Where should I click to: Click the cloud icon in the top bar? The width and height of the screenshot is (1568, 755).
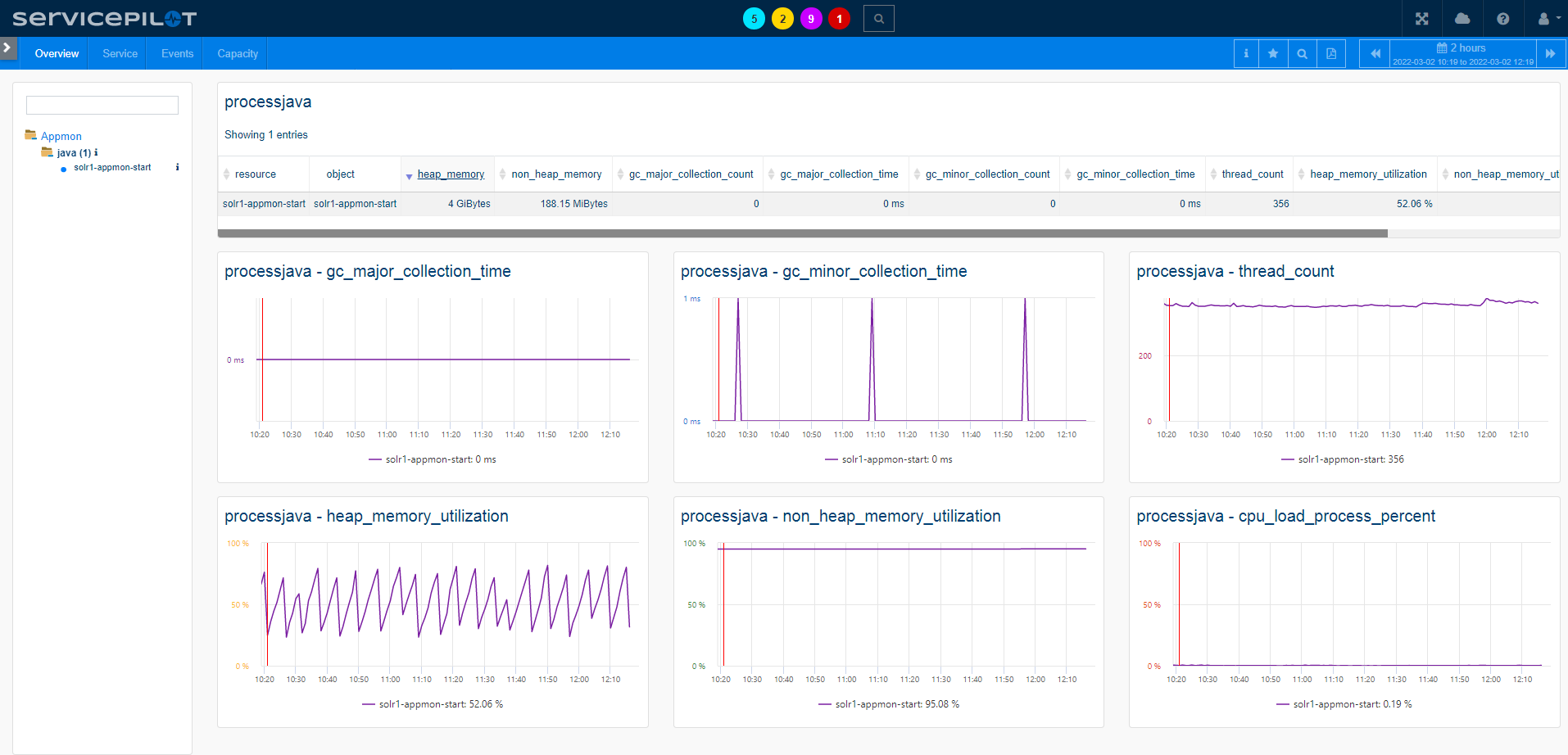point(1463,18)
